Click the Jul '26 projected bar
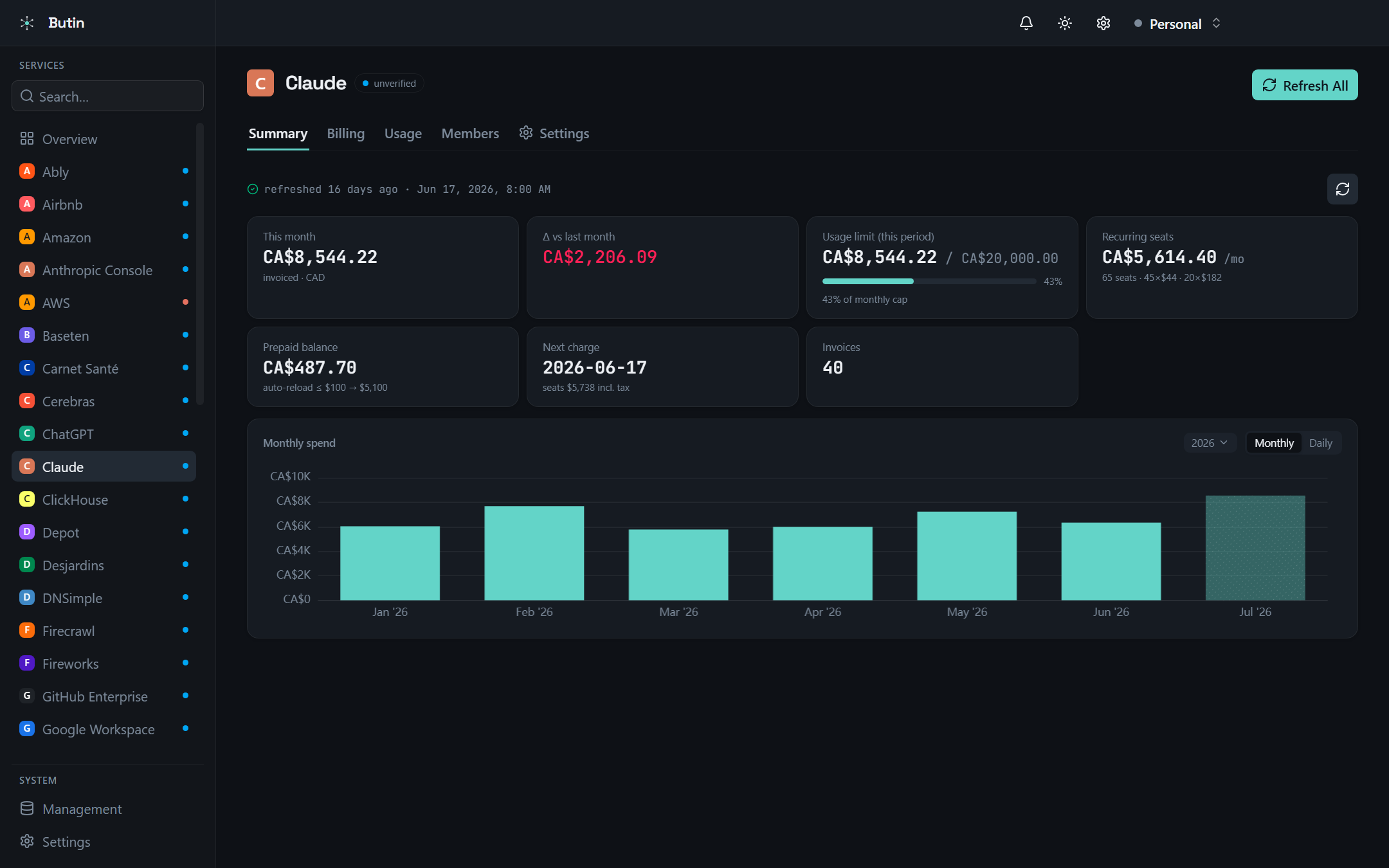The width and height of the screenshot is (1389, 868). pos(1255,548)
